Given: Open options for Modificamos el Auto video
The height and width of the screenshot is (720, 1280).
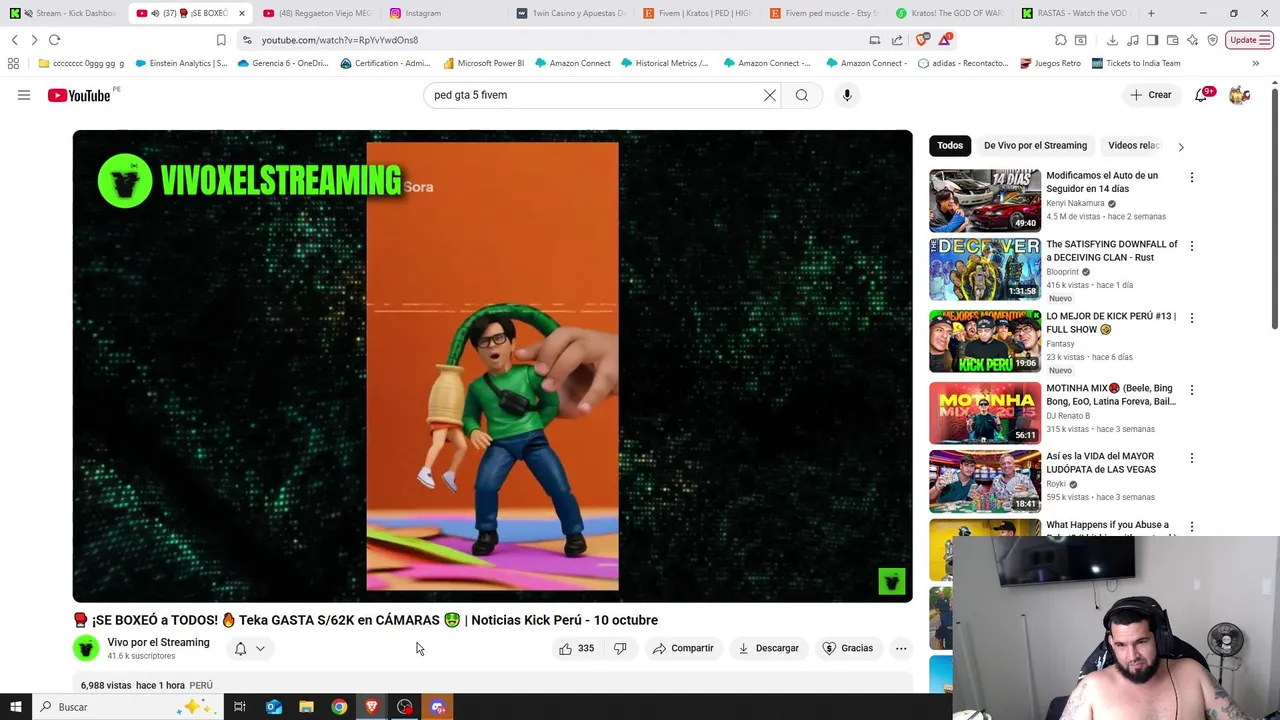Looking at the screenshot, I should coord(1191,177).
